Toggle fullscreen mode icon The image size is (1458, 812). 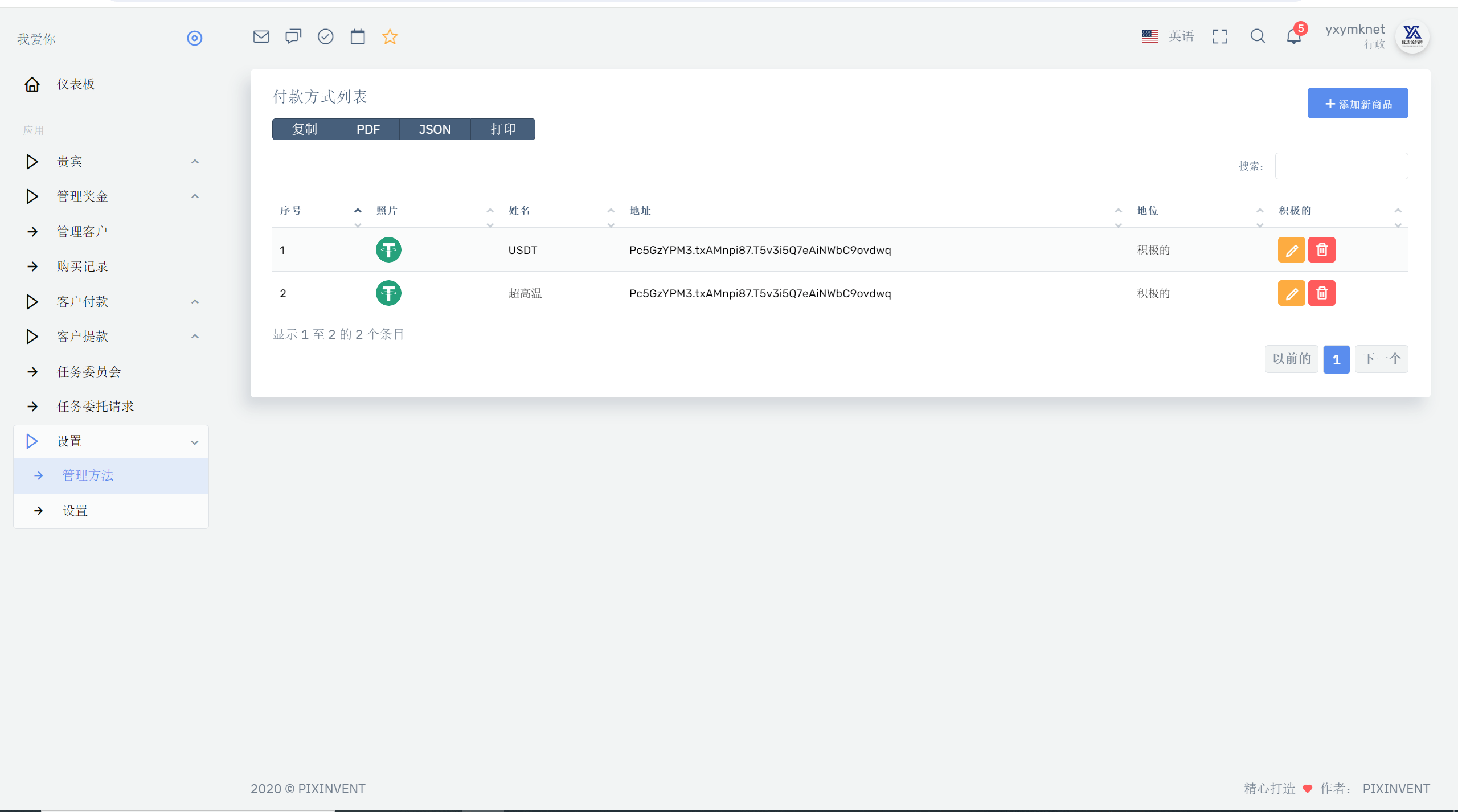1220,37
